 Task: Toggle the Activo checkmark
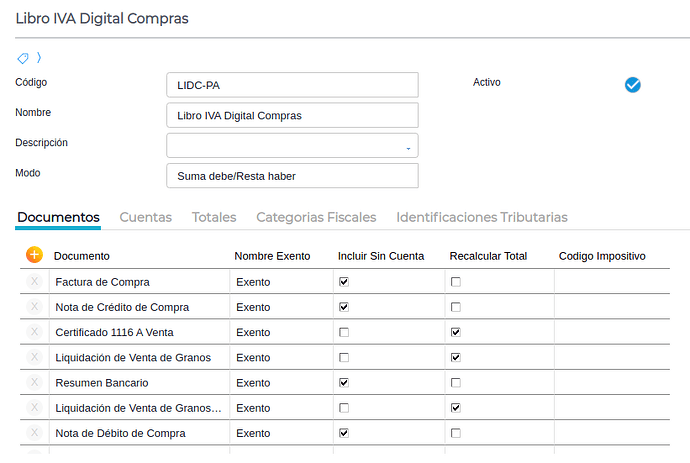(x=632, y=85)
